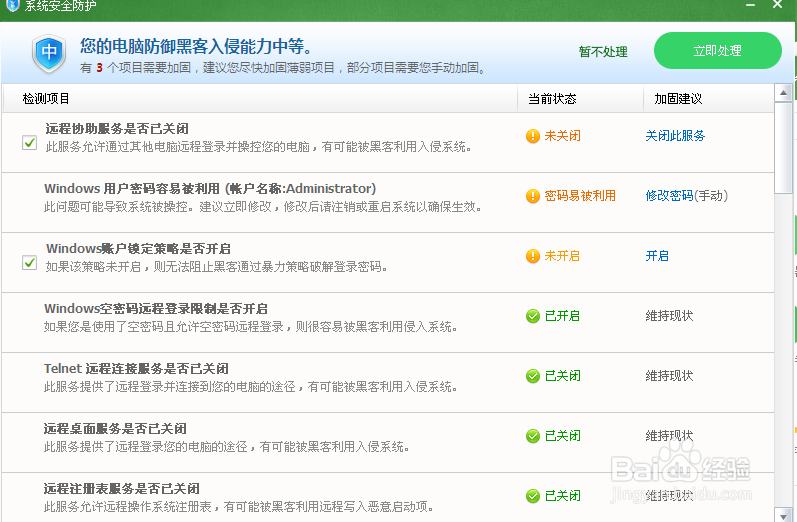Click warning icon beside 密码易被利用
The width and height of the screenshot is (797, 522).
[x=533, y=196]
